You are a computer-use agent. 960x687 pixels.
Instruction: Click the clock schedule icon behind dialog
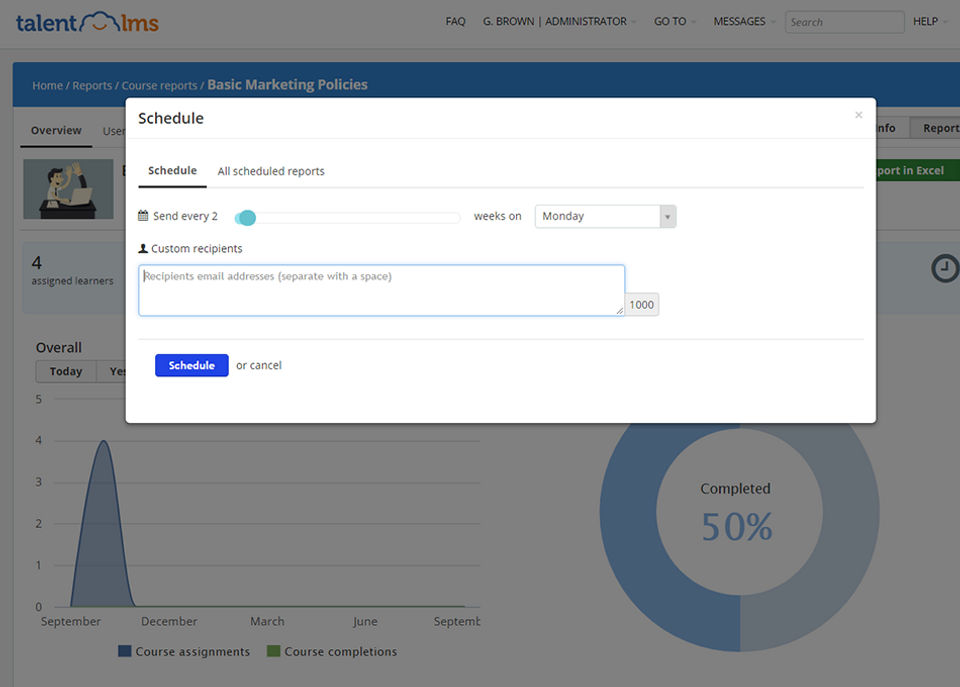click(x=945, y=268)
